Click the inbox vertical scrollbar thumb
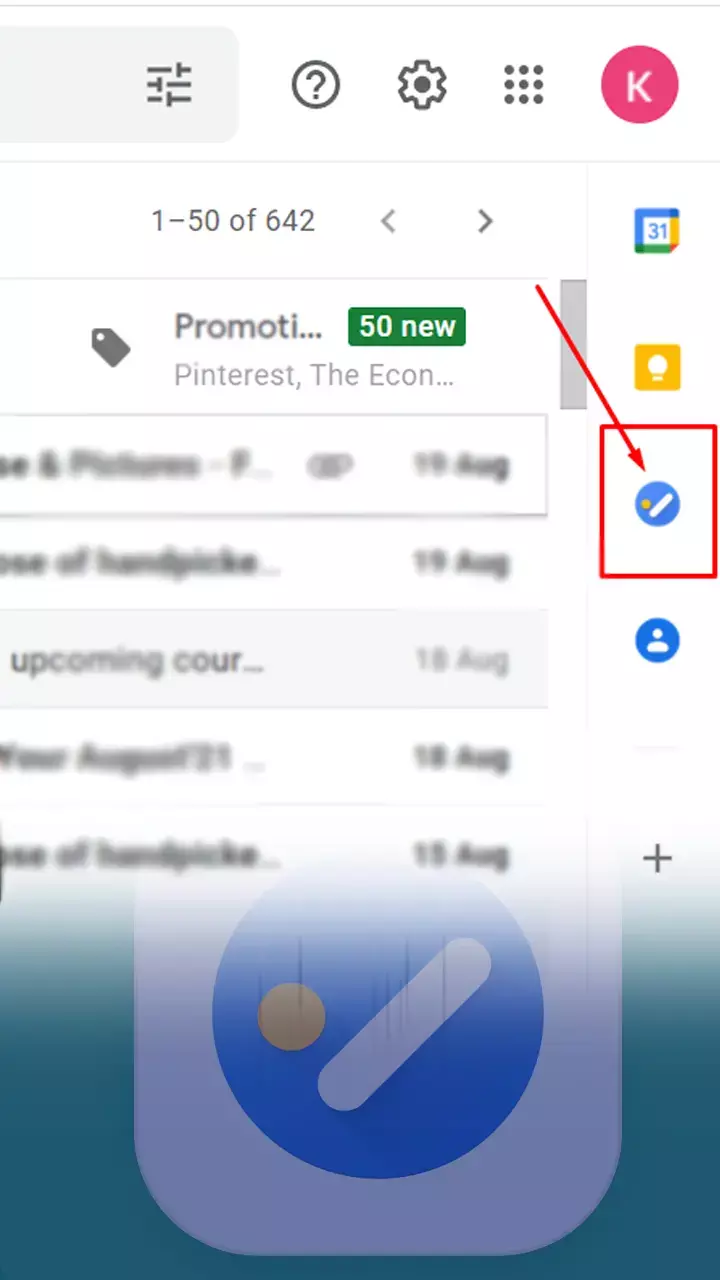Viewport: 720px width, 1280px height. click(573, 345)
